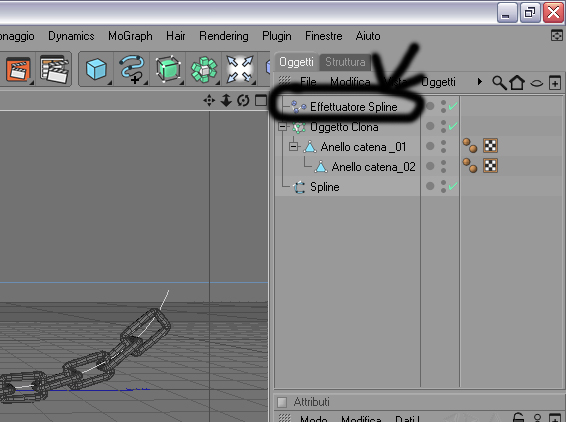Click the viewport move camera icon

click(209, 100)
